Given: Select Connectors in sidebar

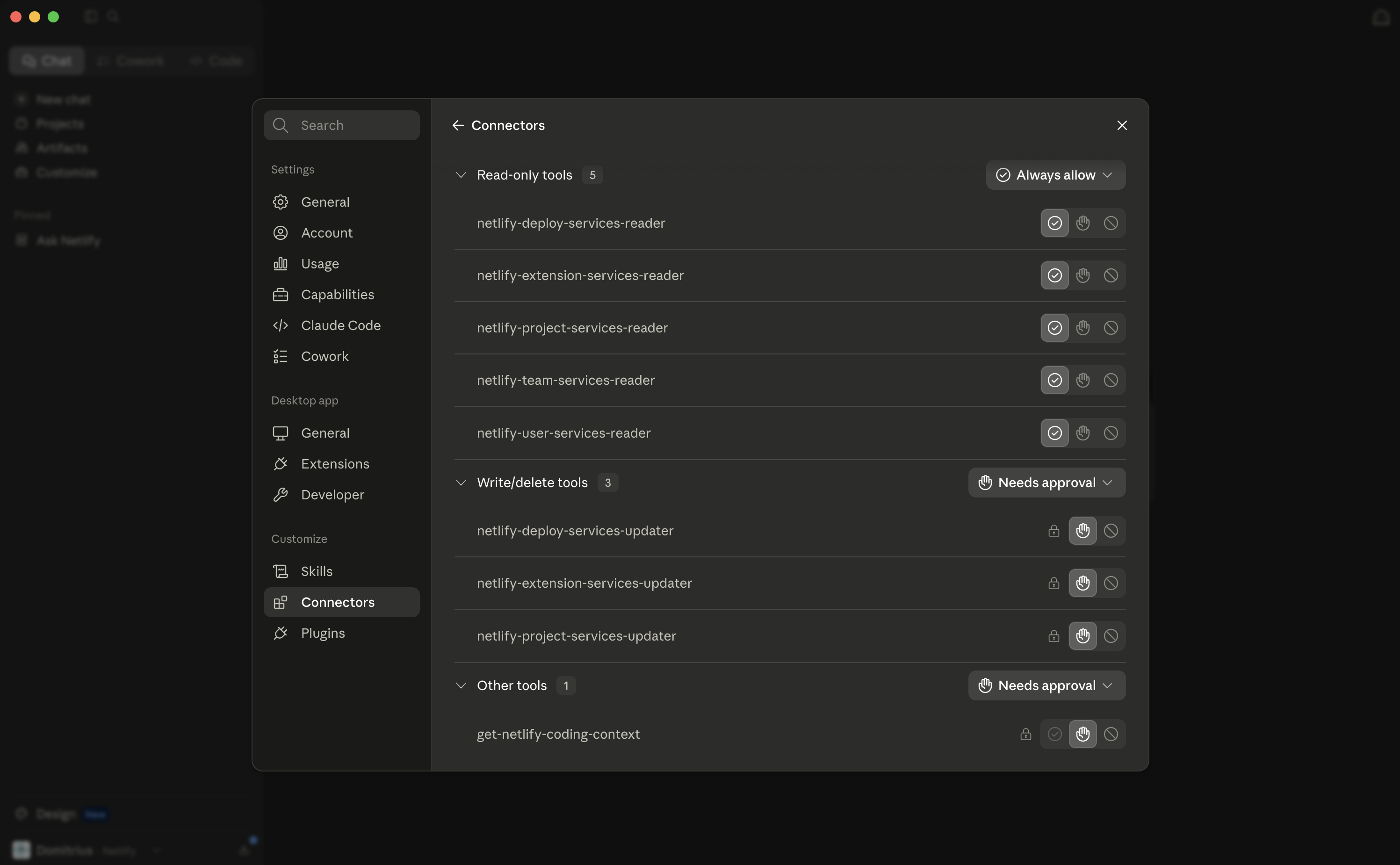Looking at the screenshot, I should pos(341,602).
